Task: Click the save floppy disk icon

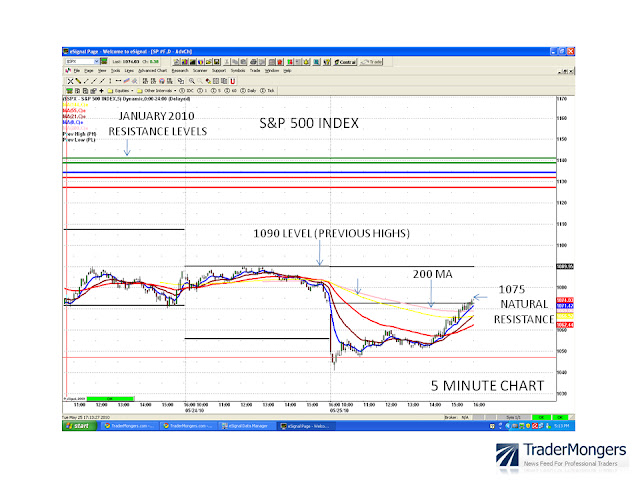Action: 217,62
